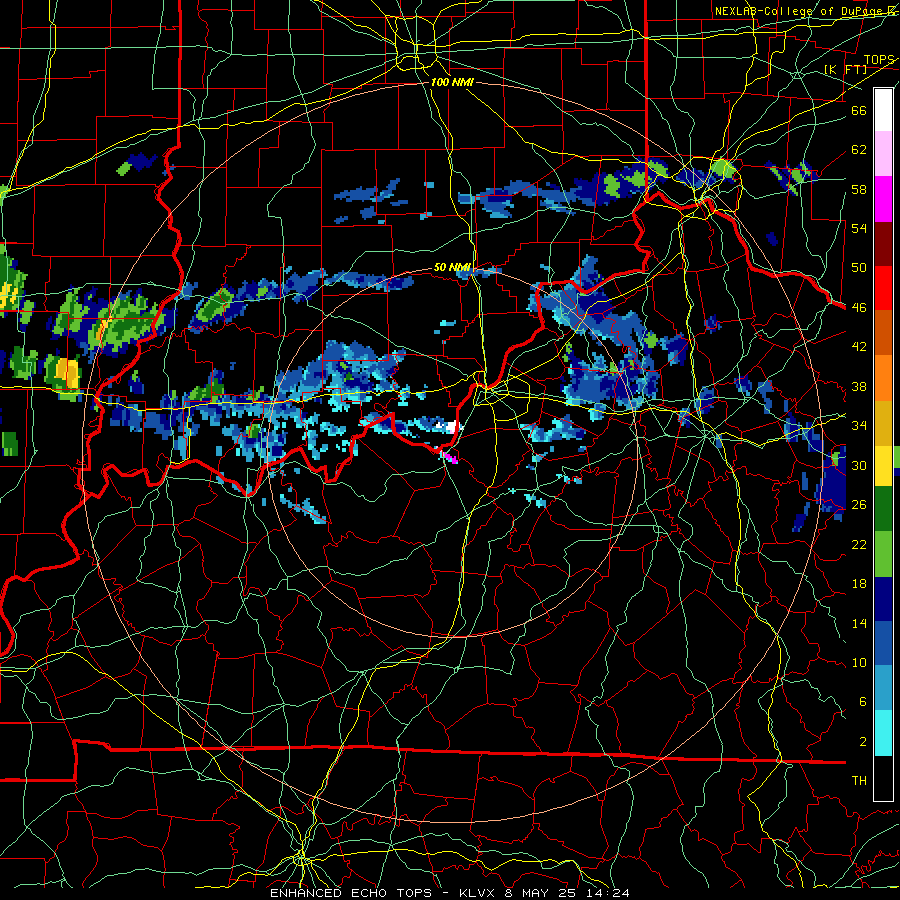Click the Enhanced Echo Tops KLVX title caption
The width and height of the screenshot is (900, 900).
449,893
